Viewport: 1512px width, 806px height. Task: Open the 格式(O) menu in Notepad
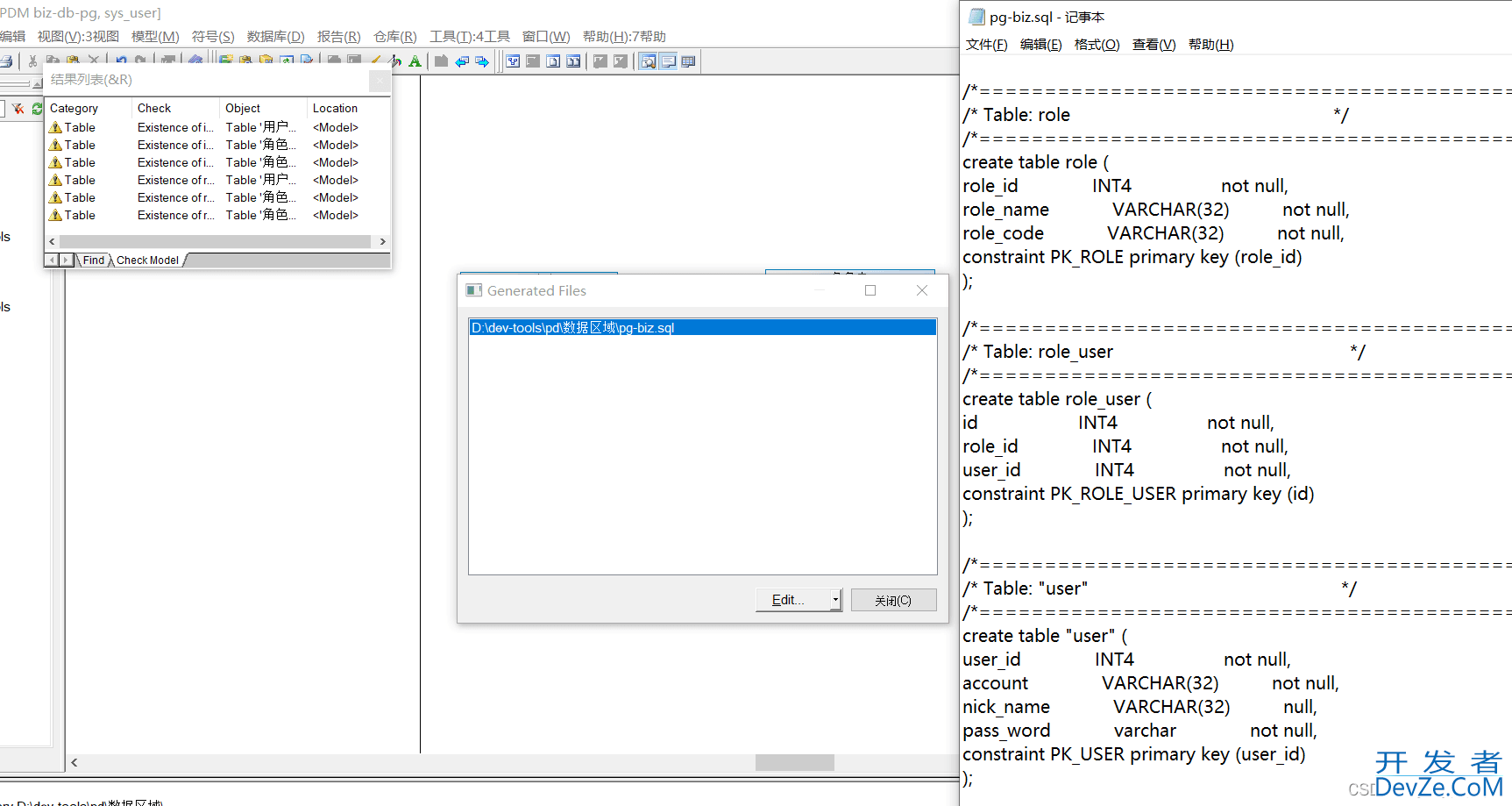coord(1097,45)
